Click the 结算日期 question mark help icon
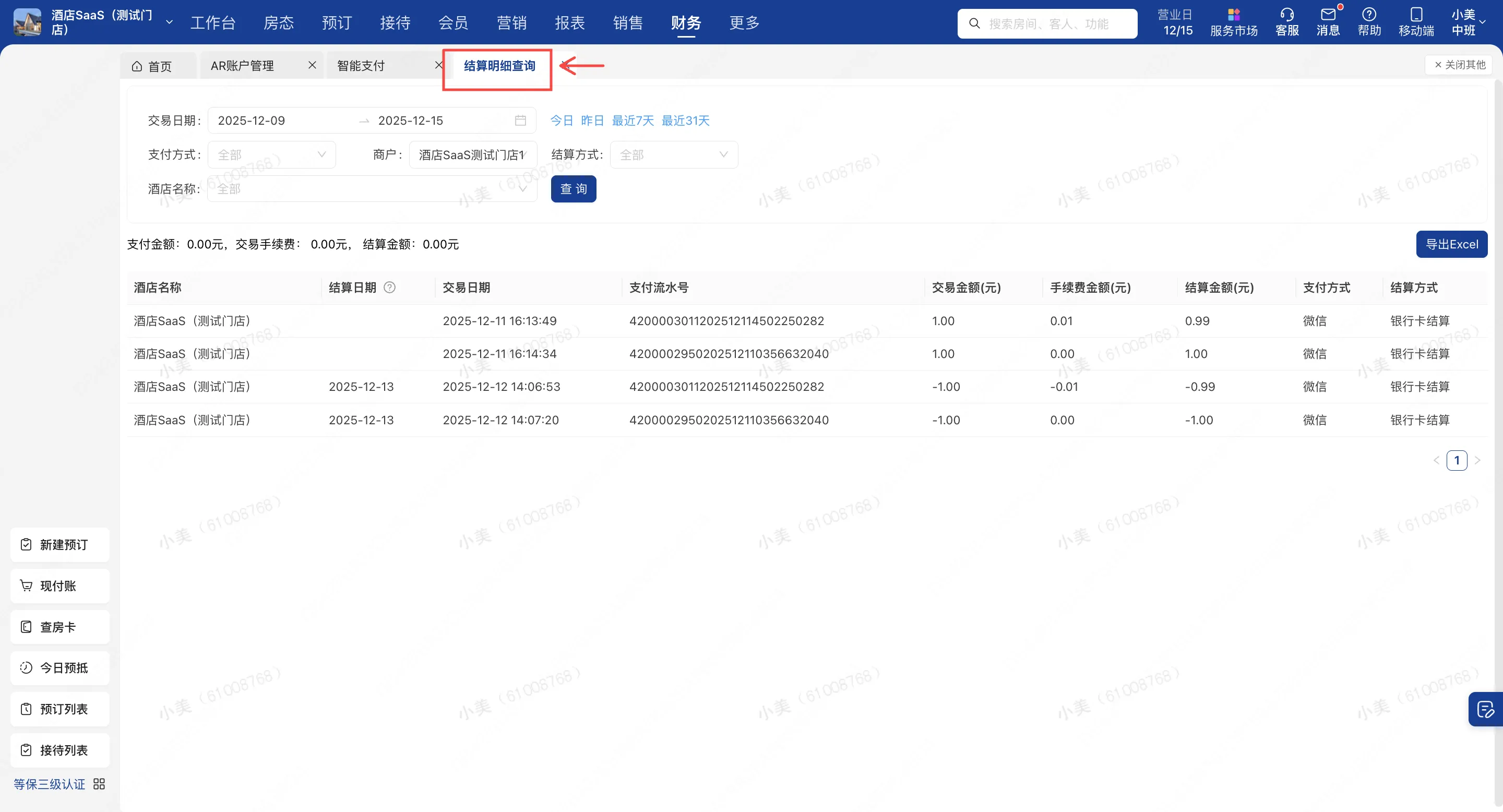The width and height of the screenshot is (1503, 812). (x=390, y=287)
